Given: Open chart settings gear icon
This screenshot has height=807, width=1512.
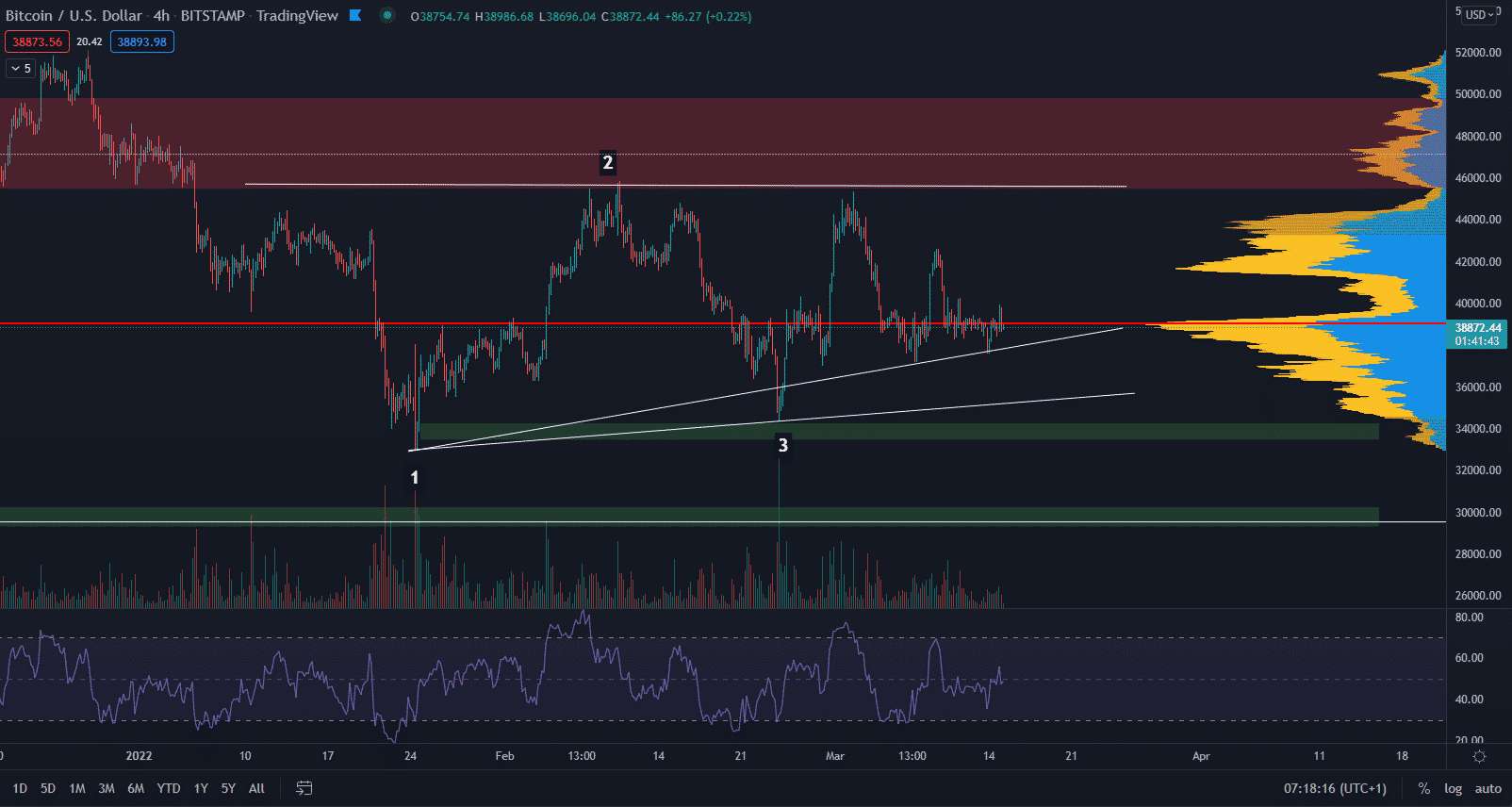Looking at the screenshot, I should click(x=1479, y=756).
